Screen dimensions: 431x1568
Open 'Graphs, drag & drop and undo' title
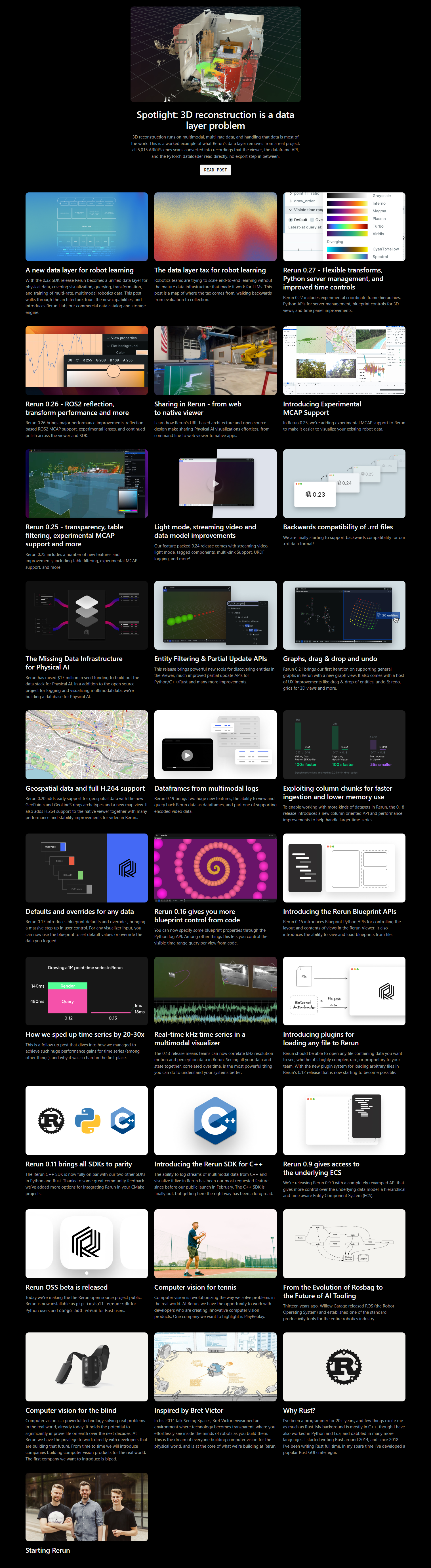pyautogui.click(x=330, y=659)
